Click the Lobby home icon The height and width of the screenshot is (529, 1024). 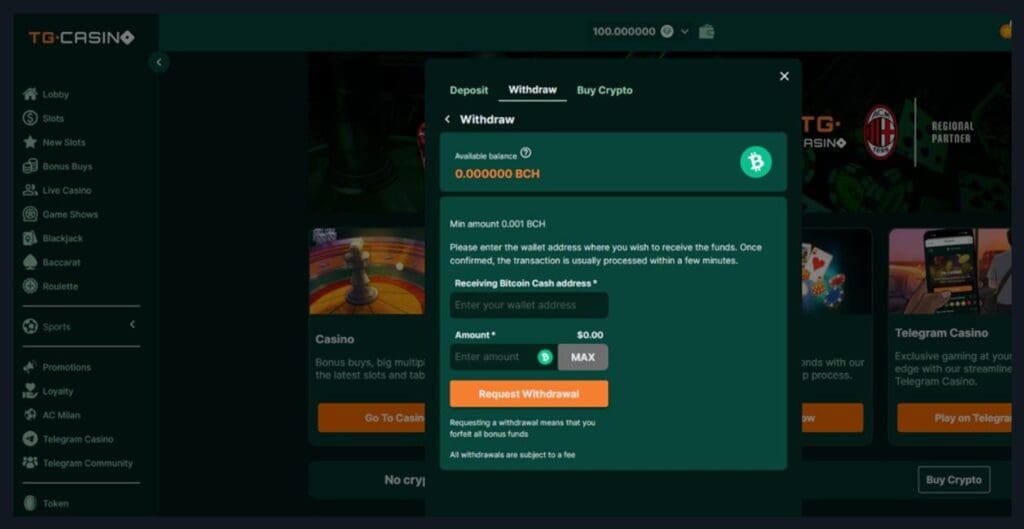30,94
